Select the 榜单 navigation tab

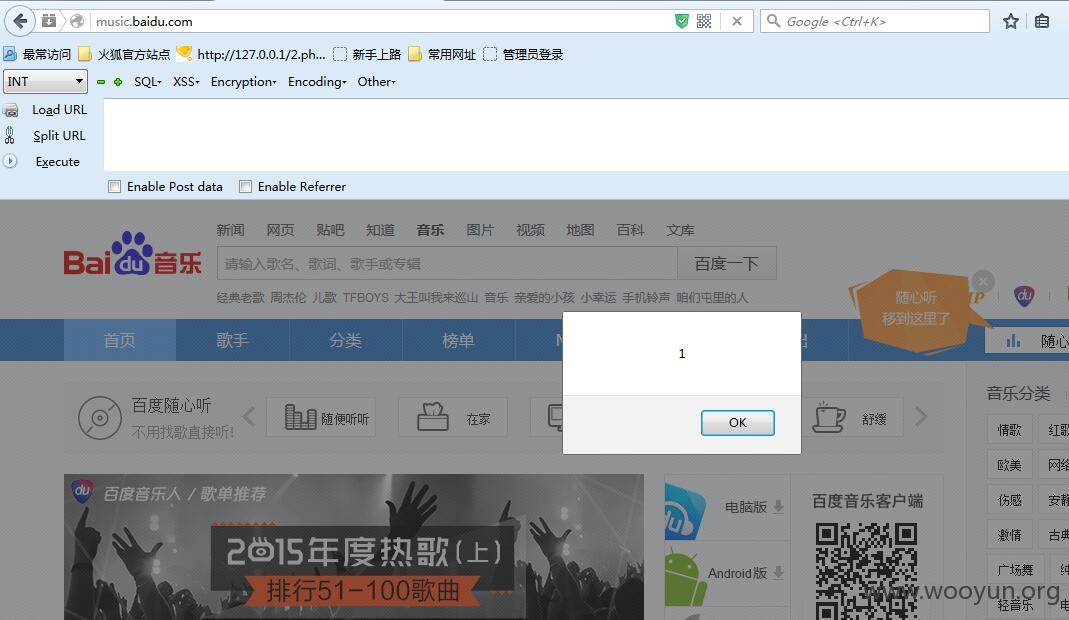(458, 340)
